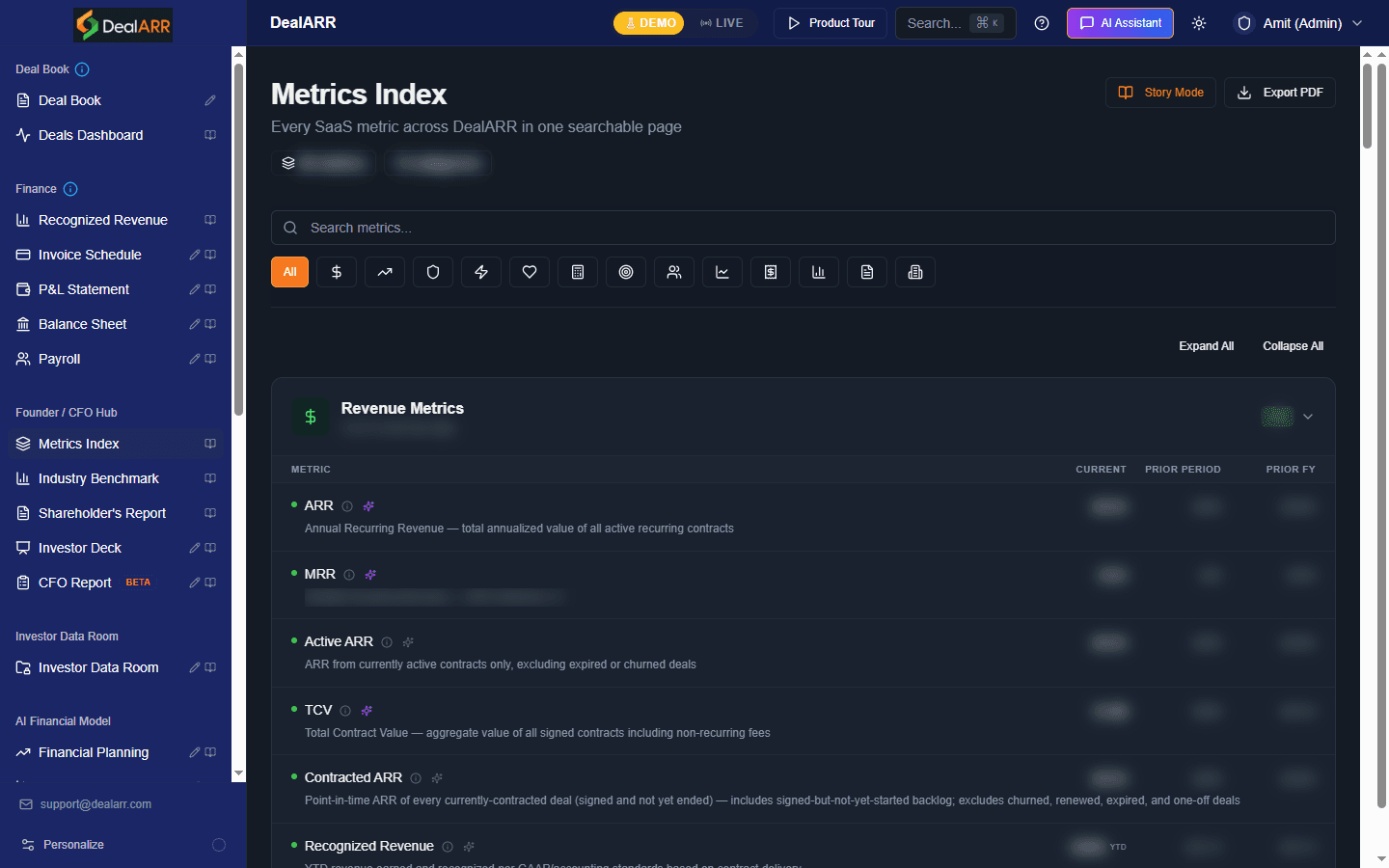The image size is (1389, 868).
Task: Filter metrics by the receipt dollar category
Action: [771, 272]
